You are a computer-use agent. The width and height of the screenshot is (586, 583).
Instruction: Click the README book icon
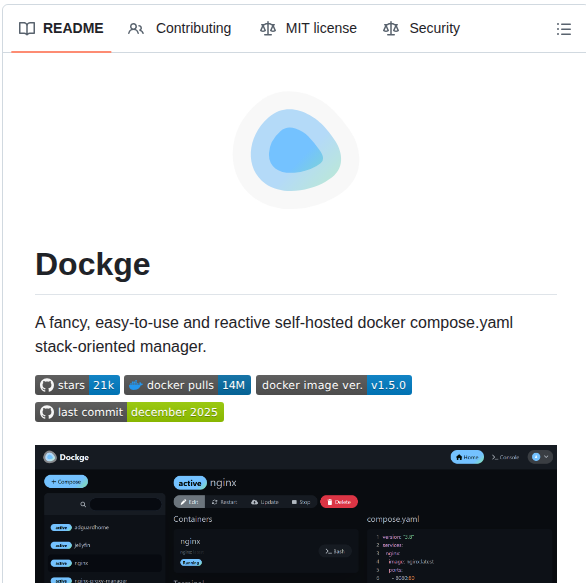point(27,28)
